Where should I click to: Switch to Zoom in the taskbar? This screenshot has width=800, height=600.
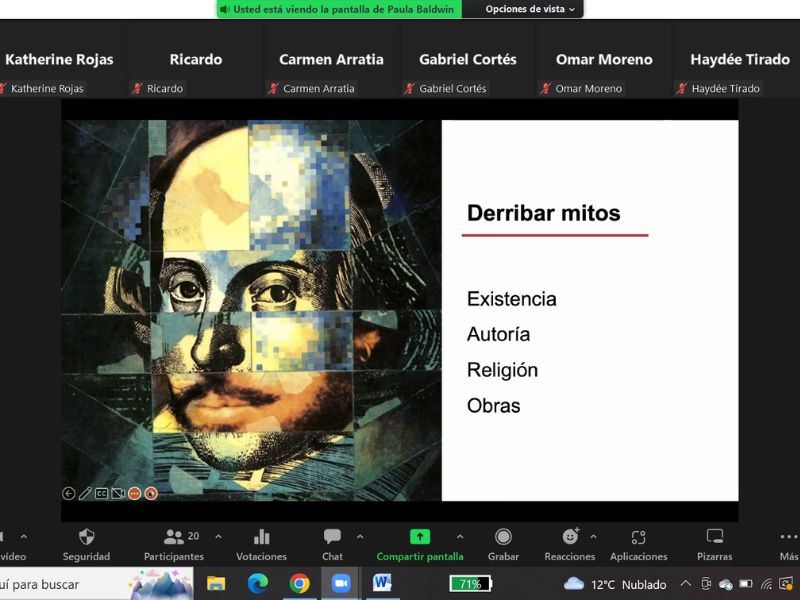tap(341, 584)
